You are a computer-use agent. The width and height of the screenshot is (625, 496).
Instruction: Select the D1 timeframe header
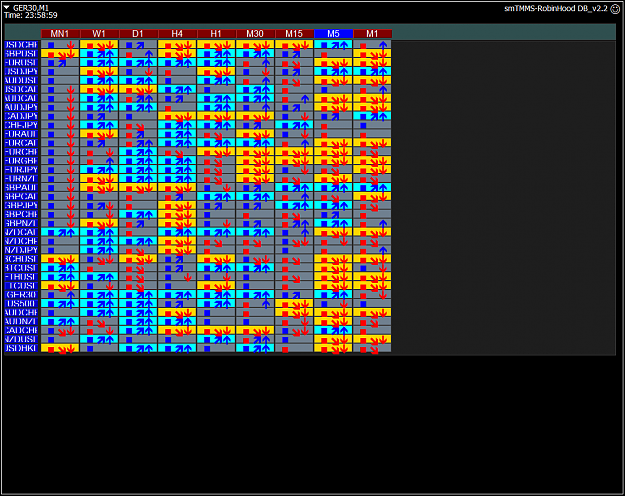tap(138, 34)
